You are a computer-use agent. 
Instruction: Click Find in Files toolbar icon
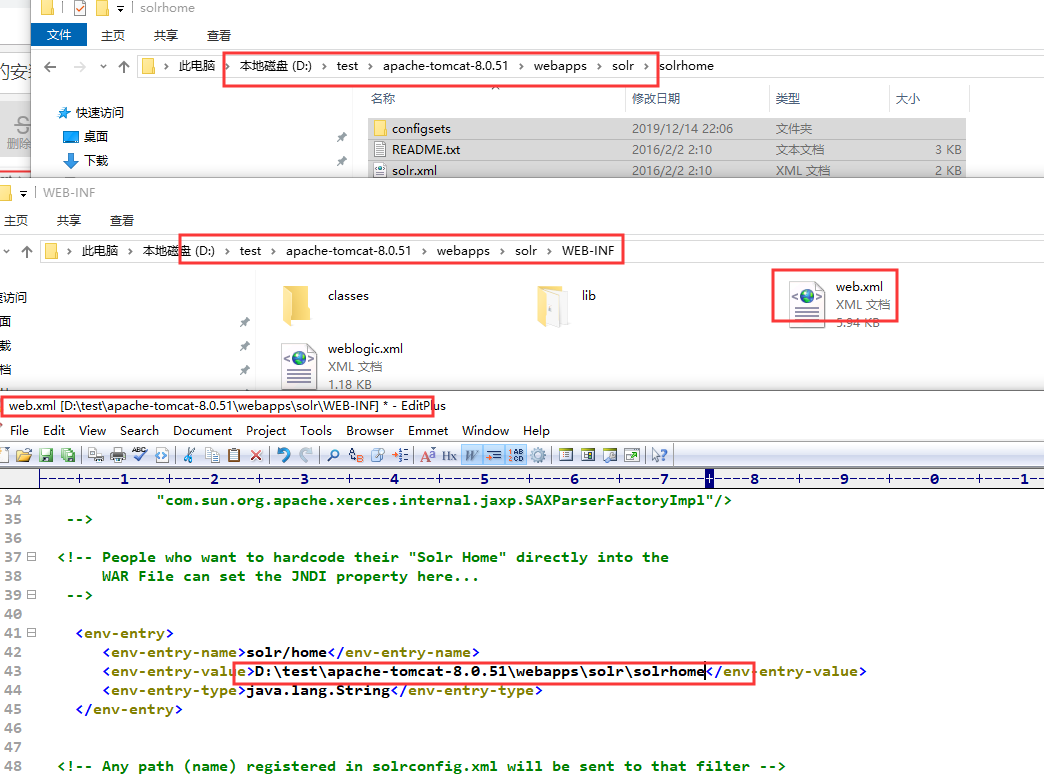378,455
